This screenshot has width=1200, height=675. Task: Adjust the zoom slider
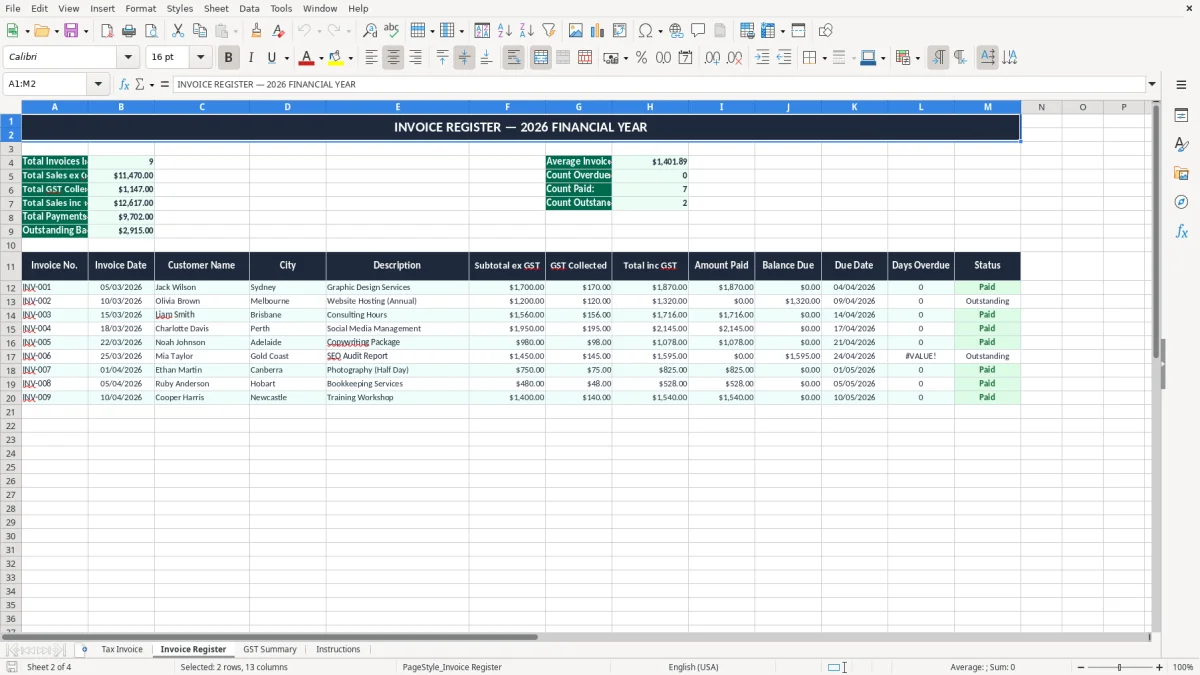coord(1119,667)
